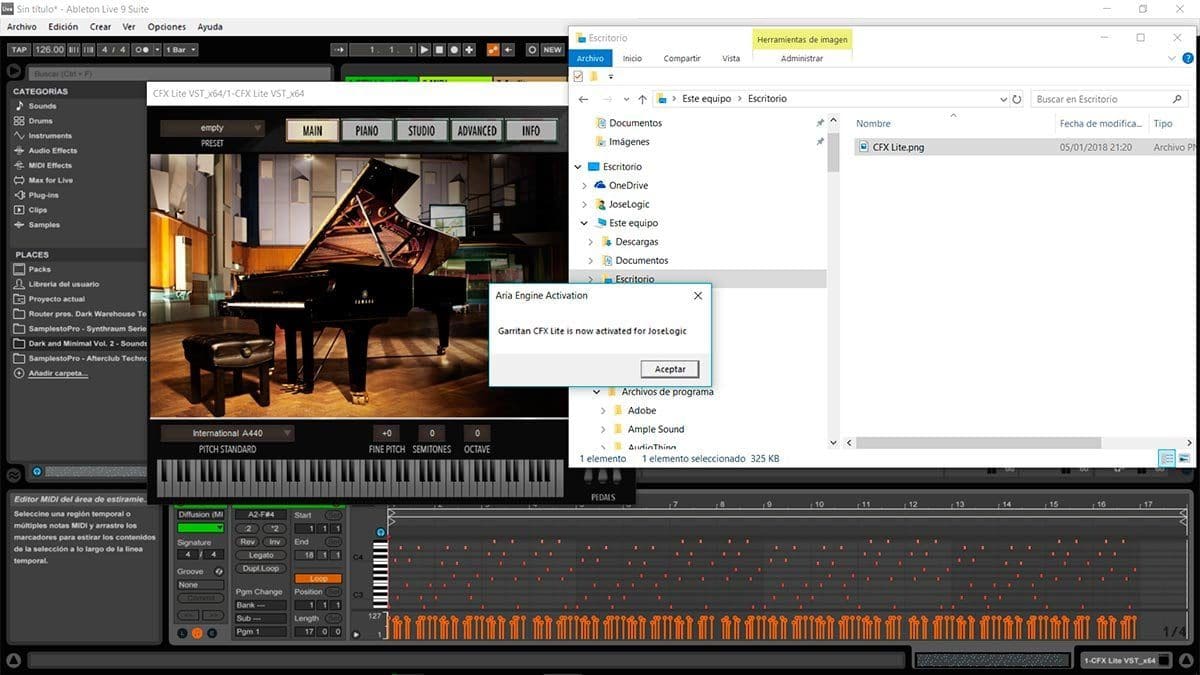Open the Drums category in Ableton's browser
1200x675 pixels.
pos(40,121)
